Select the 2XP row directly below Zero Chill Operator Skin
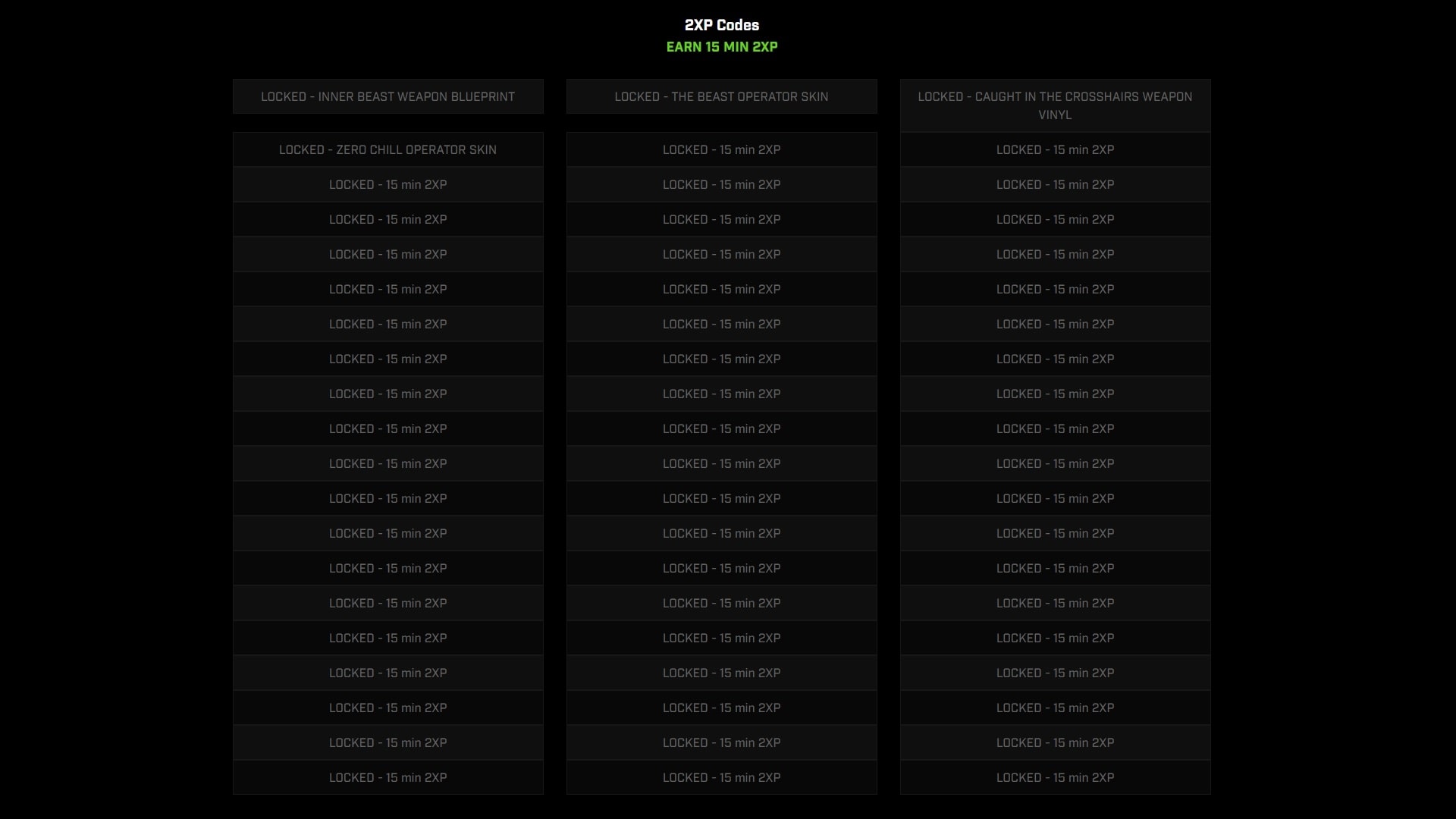 [388, 184]
